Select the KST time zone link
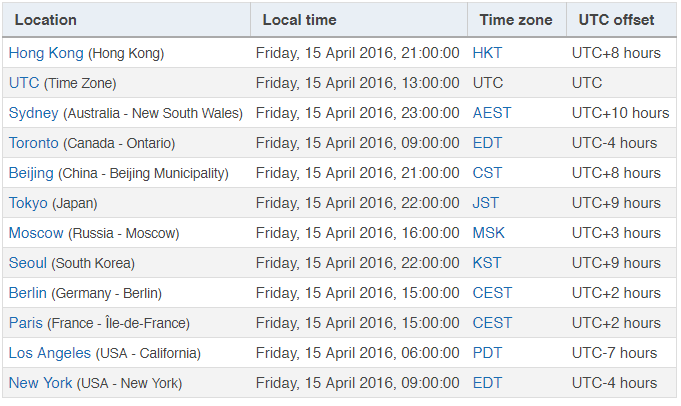 coord(487,263)
